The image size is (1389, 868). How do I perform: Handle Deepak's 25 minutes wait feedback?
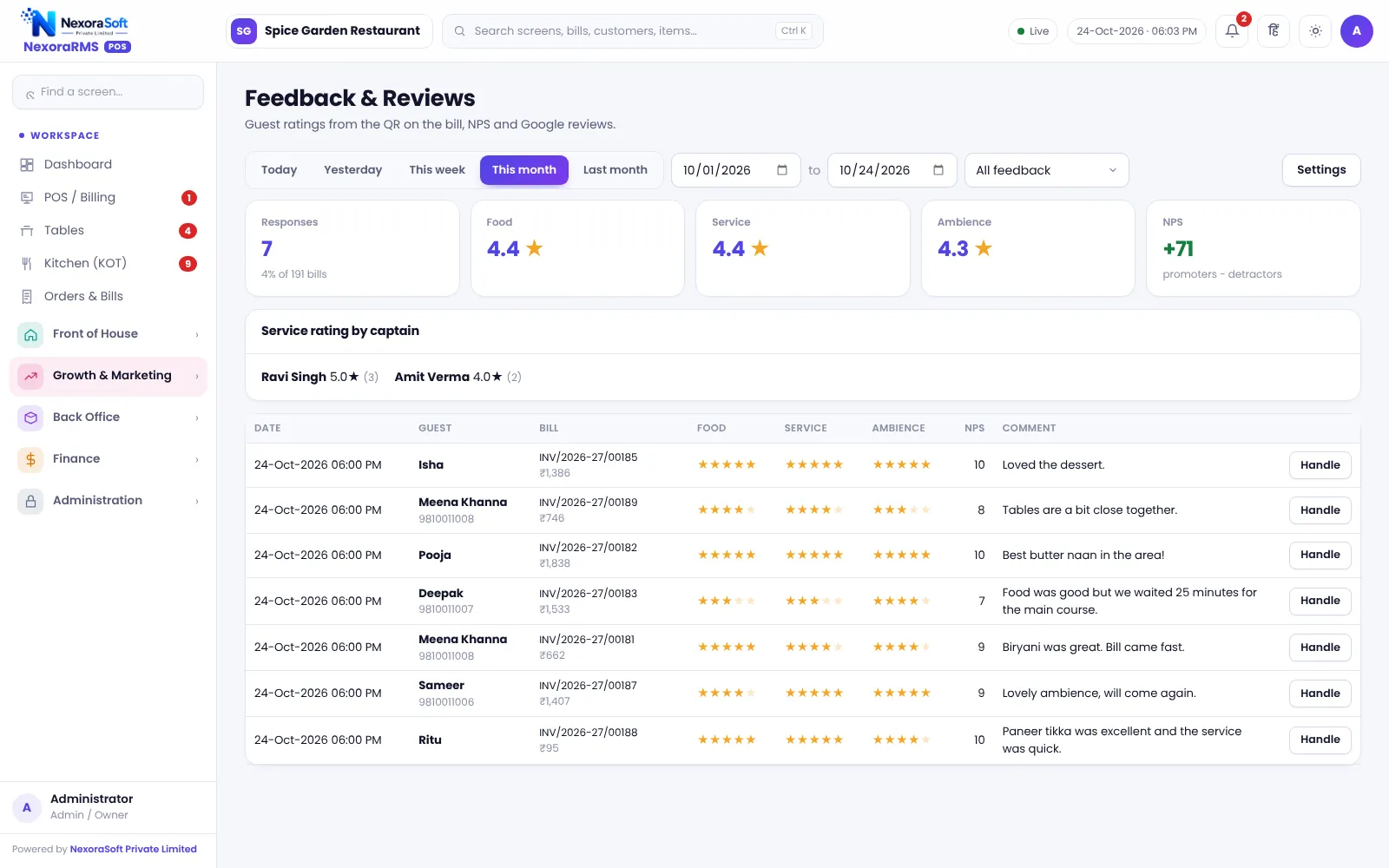(1320, 601)
